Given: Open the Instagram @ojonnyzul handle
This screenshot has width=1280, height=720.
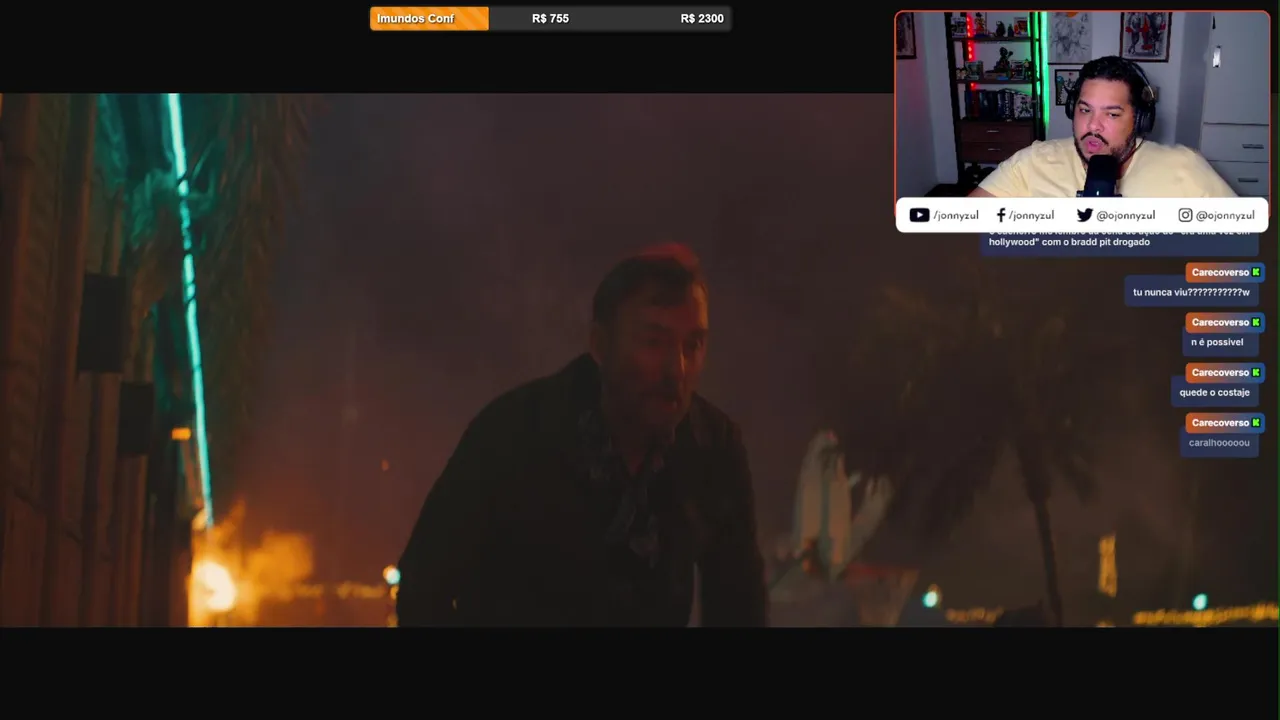Looking at the screenshot, I should tap(1225, 215).
